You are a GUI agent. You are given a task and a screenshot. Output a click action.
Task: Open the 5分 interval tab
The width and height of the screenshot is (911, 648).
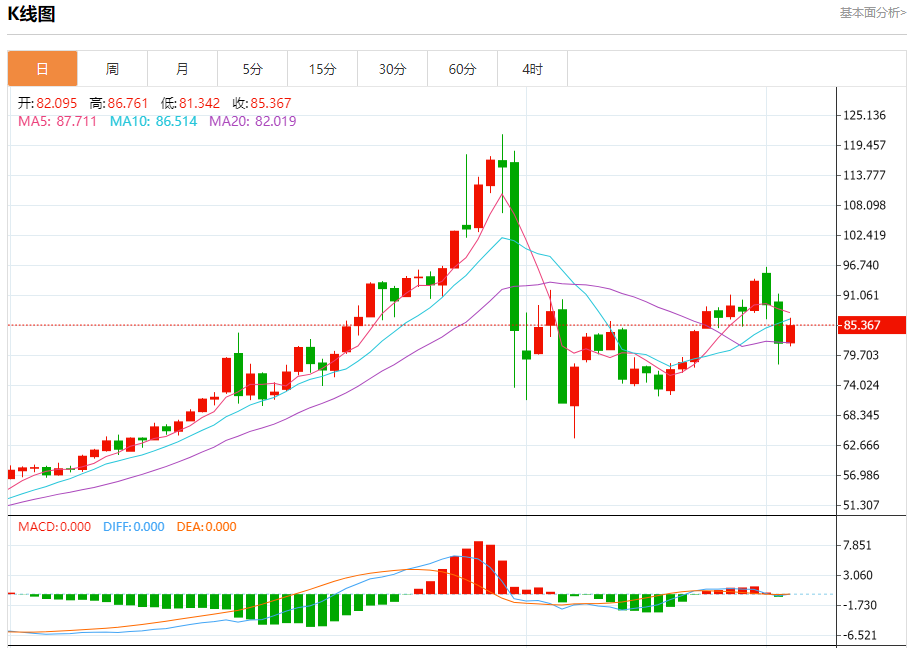(x=252, y=69)
